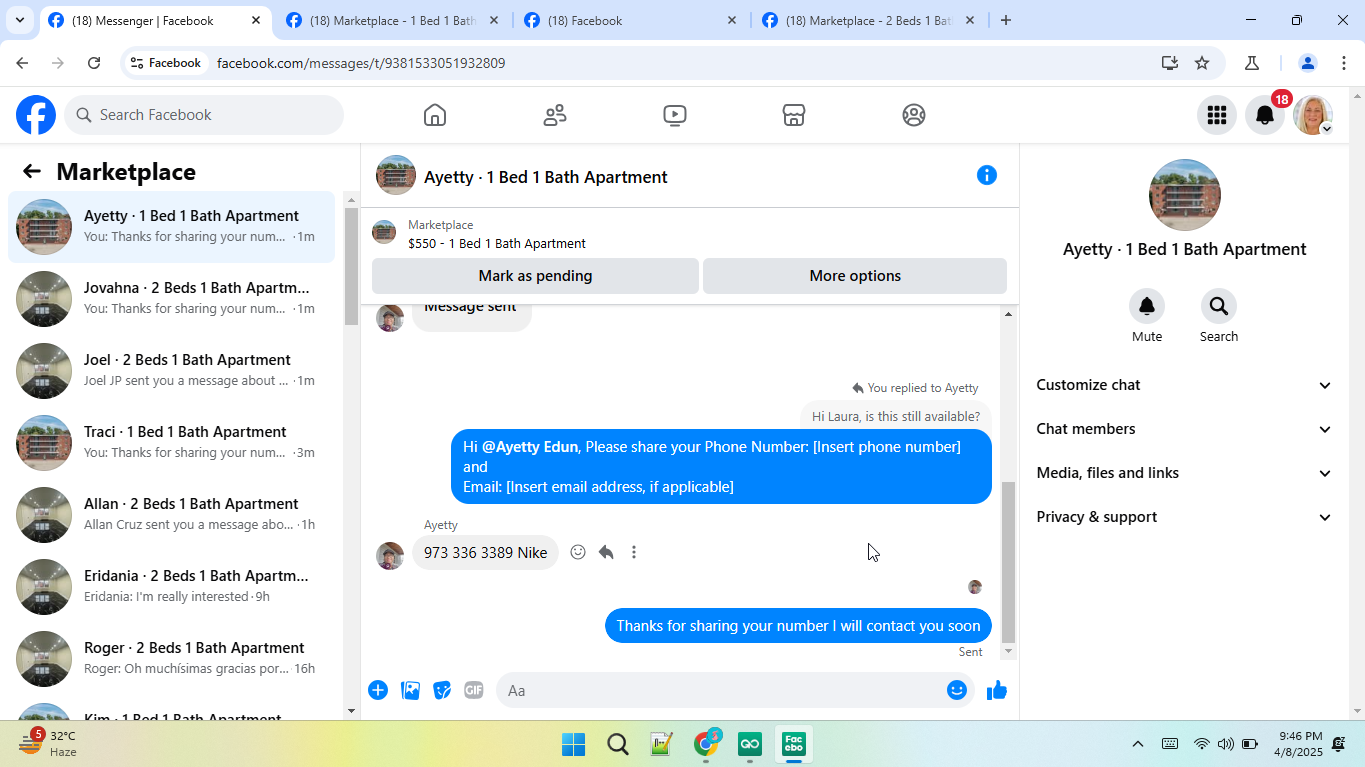This screenshot has width=1365, height=767.
Task: Open Roger 2 Beds 1 Bath conversation
Action: [172, 658]
